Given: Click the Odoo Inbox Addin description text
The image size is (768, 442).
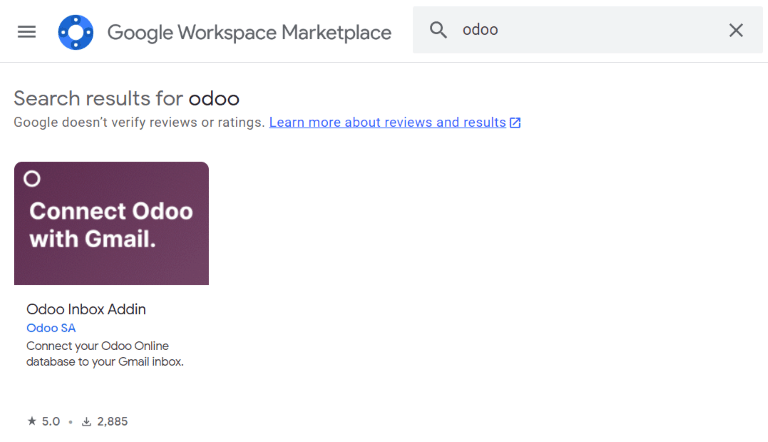Looking at the screenshot, I should click(x=104, y=353).
